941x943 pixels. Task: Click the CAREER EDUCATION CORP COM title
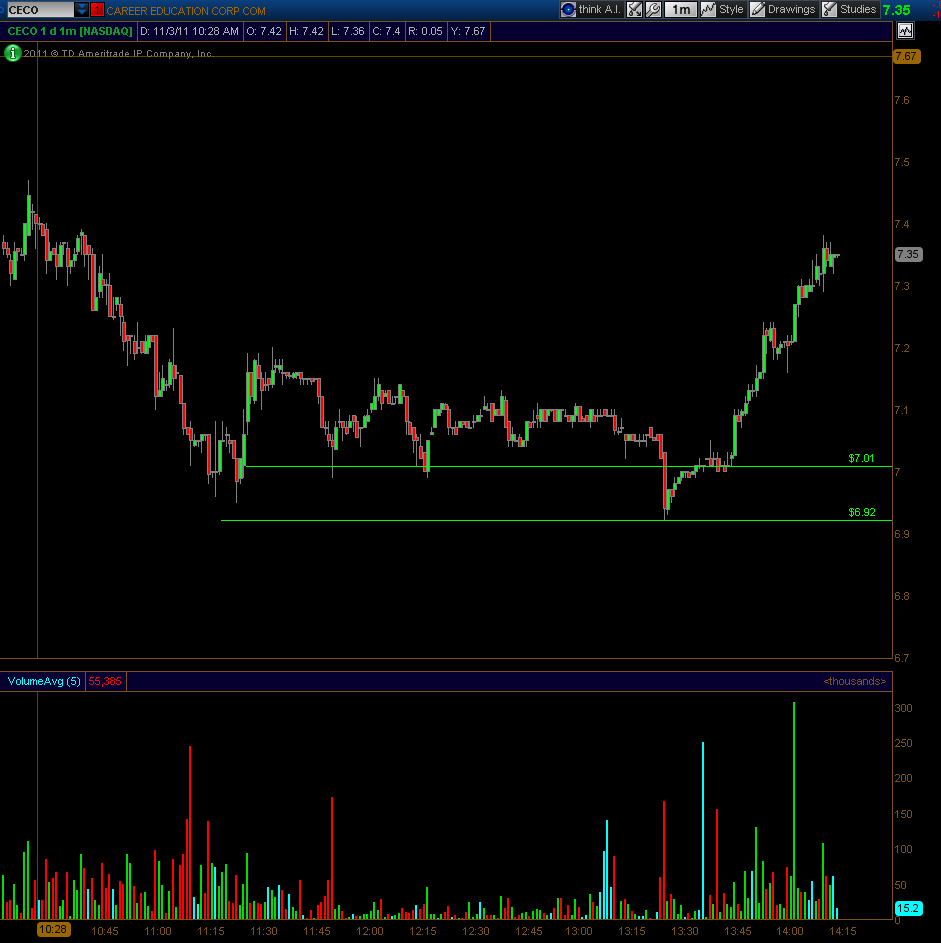pyautogui.click(x=186, y=11)
